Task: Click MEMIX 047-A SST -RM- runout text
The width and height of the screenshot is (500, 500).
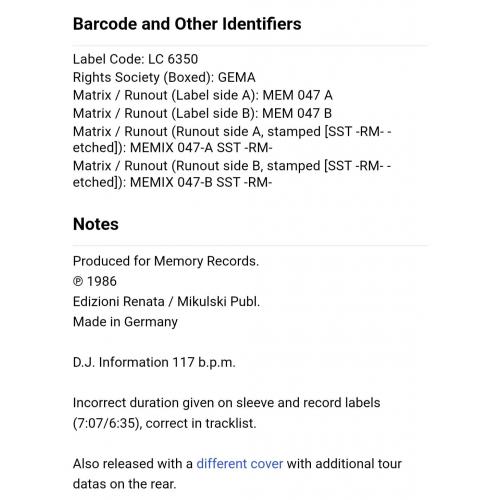Action: pos(201,148)
